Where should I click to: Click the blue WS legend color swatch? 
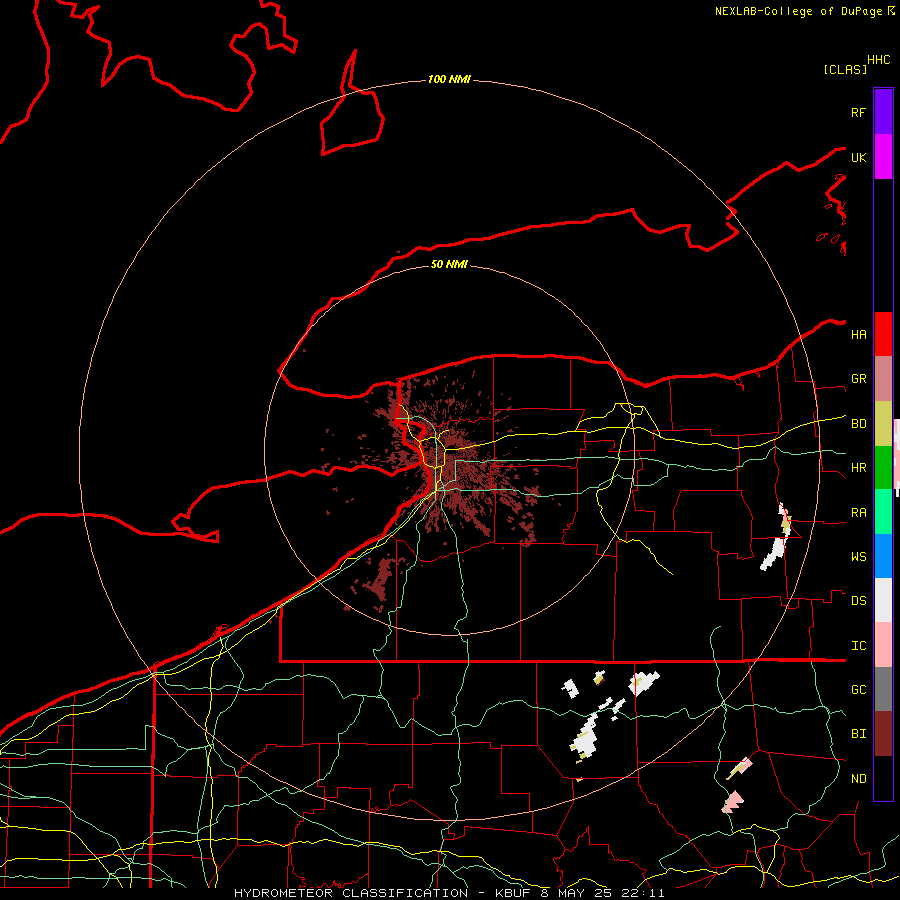click(x=883, y=556)
